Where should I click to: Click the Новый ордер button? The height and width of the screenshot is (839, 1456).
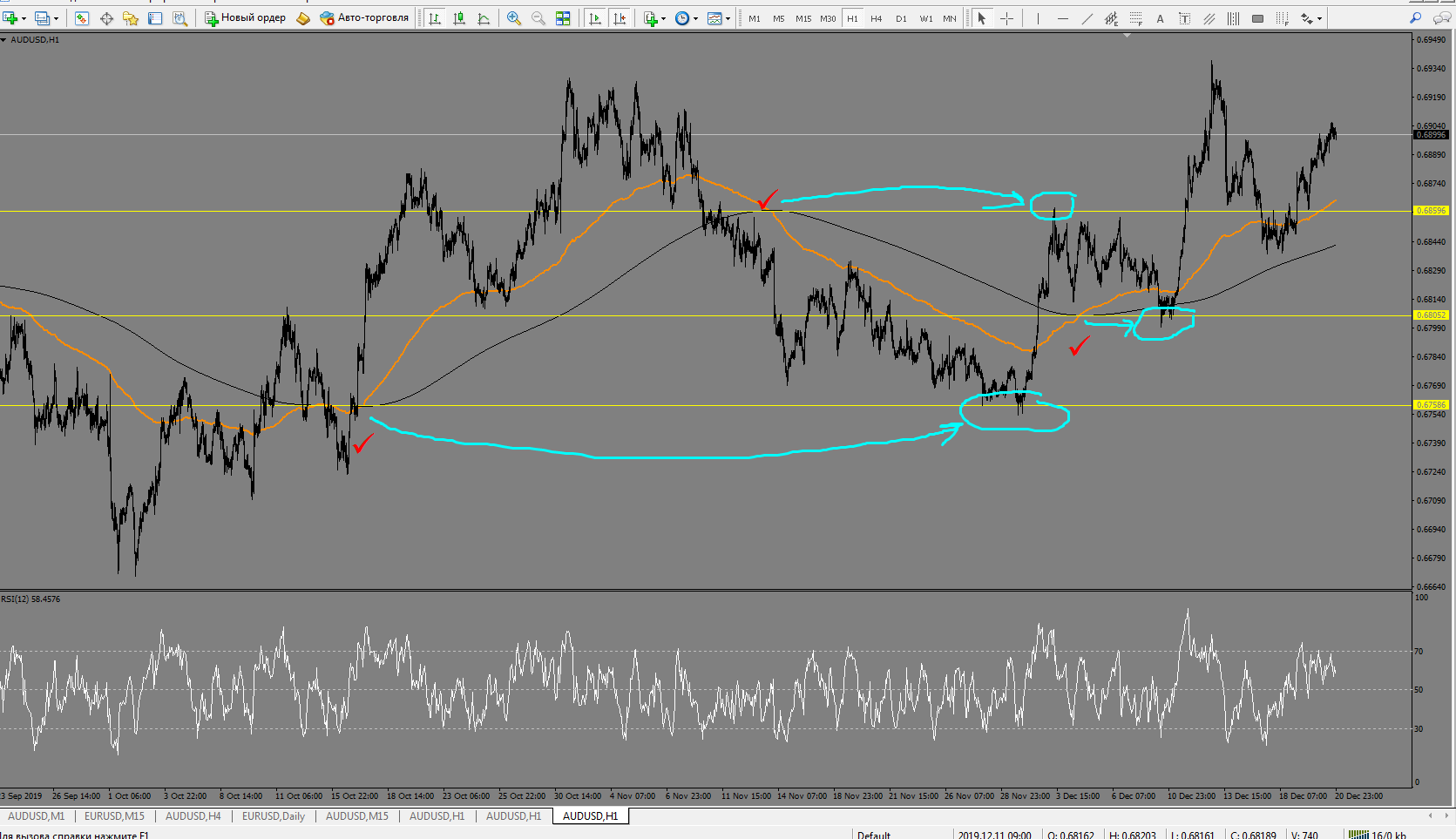pyautogui.click(x=245, y=18)
